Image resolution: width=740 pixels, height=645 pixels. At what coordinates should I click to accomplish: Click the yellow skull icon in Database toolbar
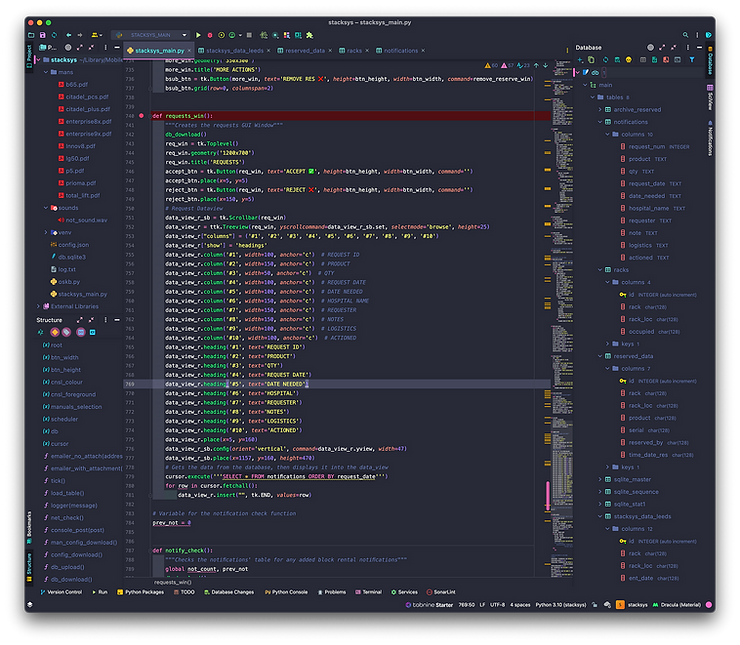click(x=629, y=60)
